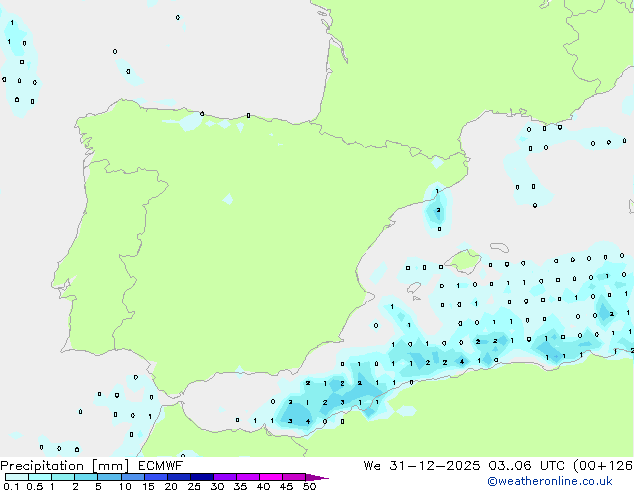
Task: Click the '(00+126' forecast offset text
Action: tap(602, 466)
